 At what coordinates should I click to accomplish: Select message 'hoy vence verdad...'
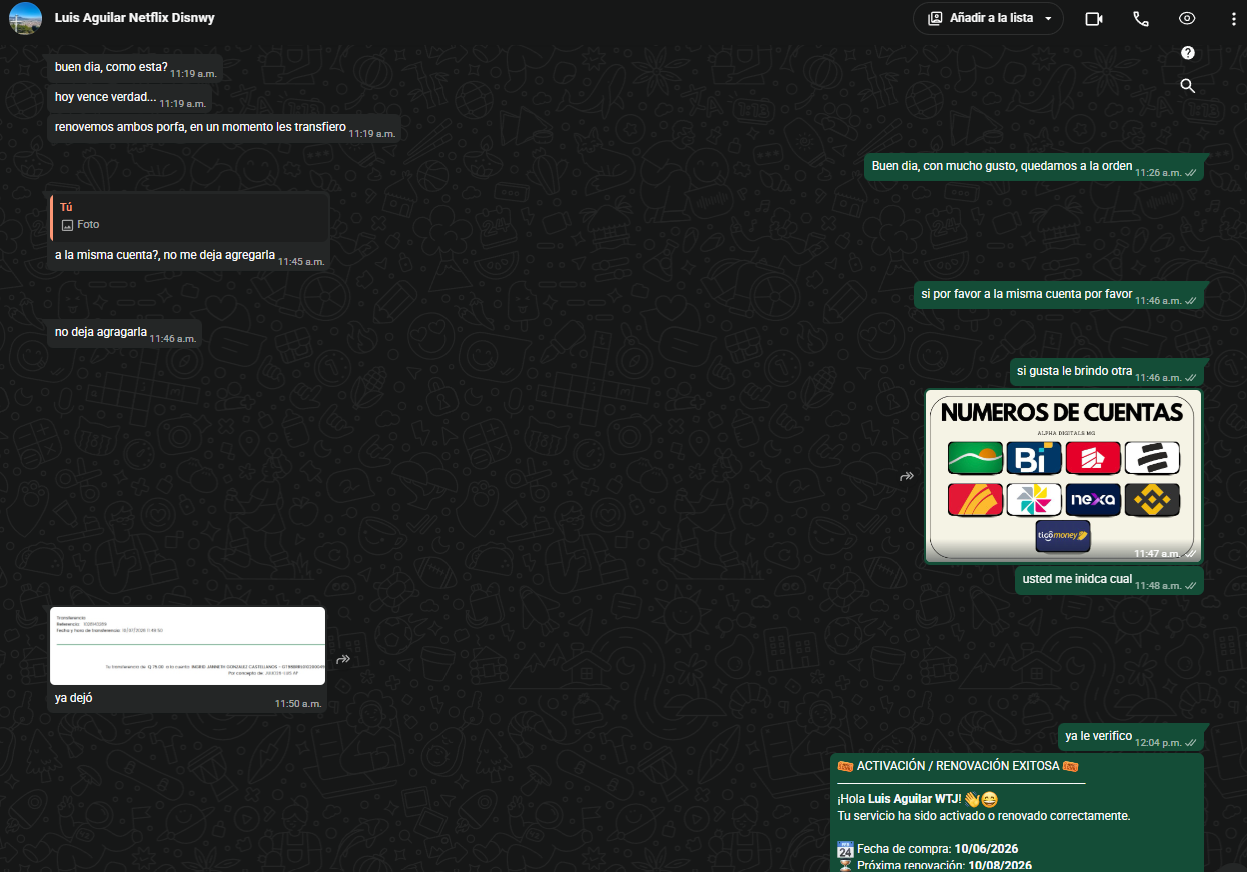(129, 97)
